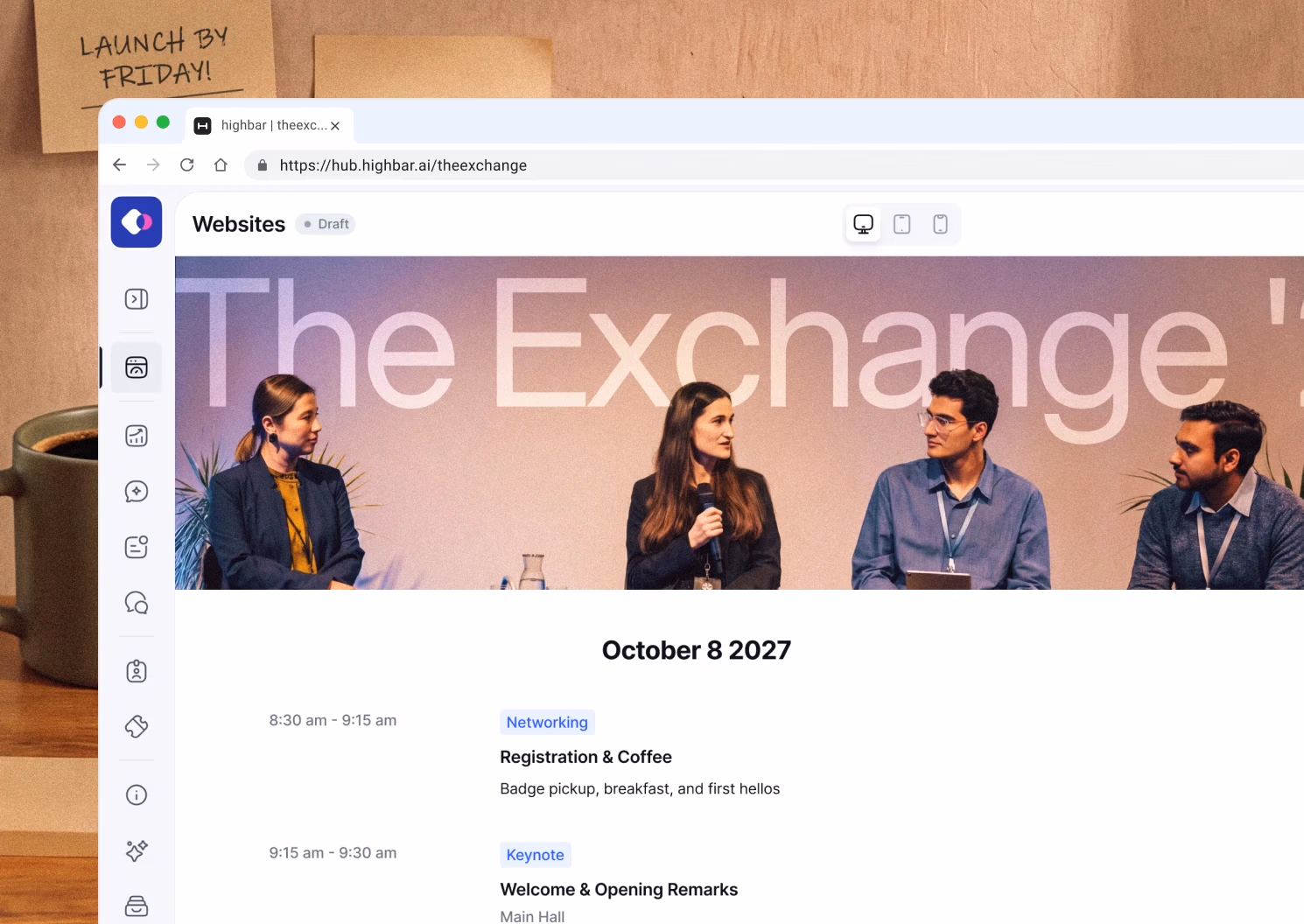Click the Welcome & Opening Remarks title
This screenshot has height=924, width=1304.
[619, 889]
